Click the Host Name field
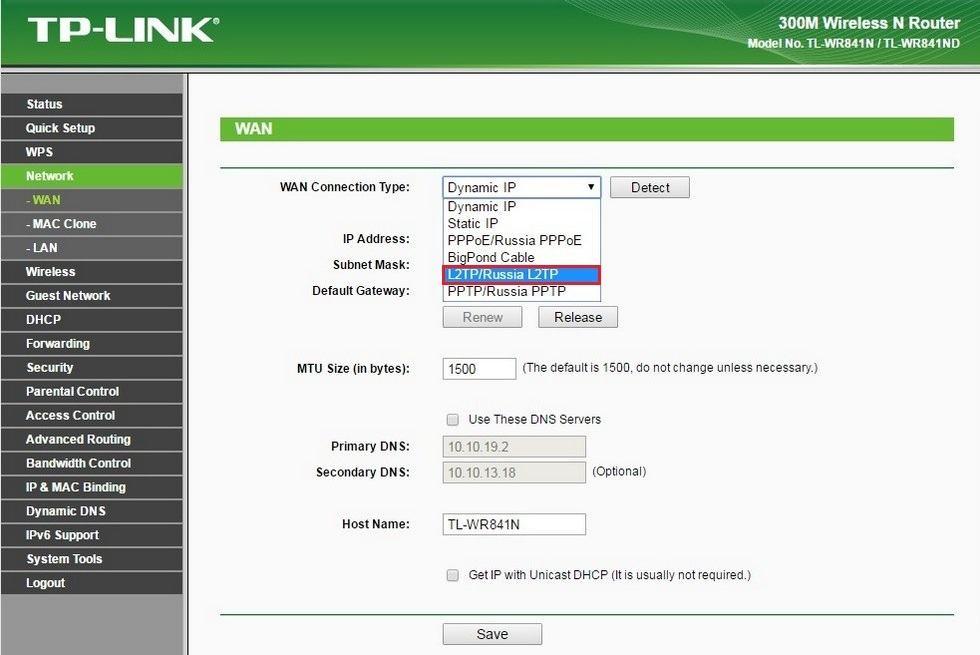This screenshot has width=980, height=655. [x=514, y=524]
